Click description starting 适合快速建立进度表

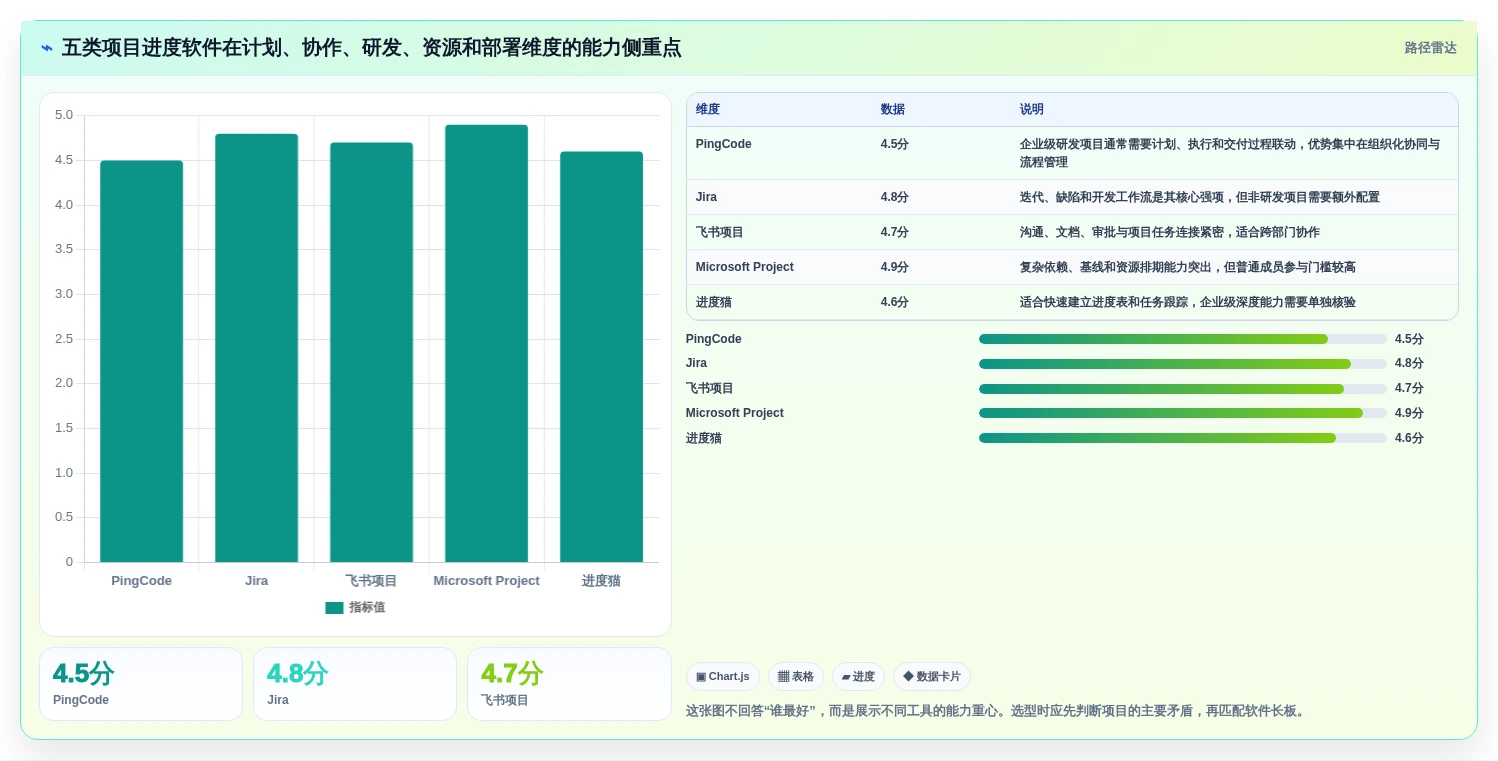pos(1187,302)
